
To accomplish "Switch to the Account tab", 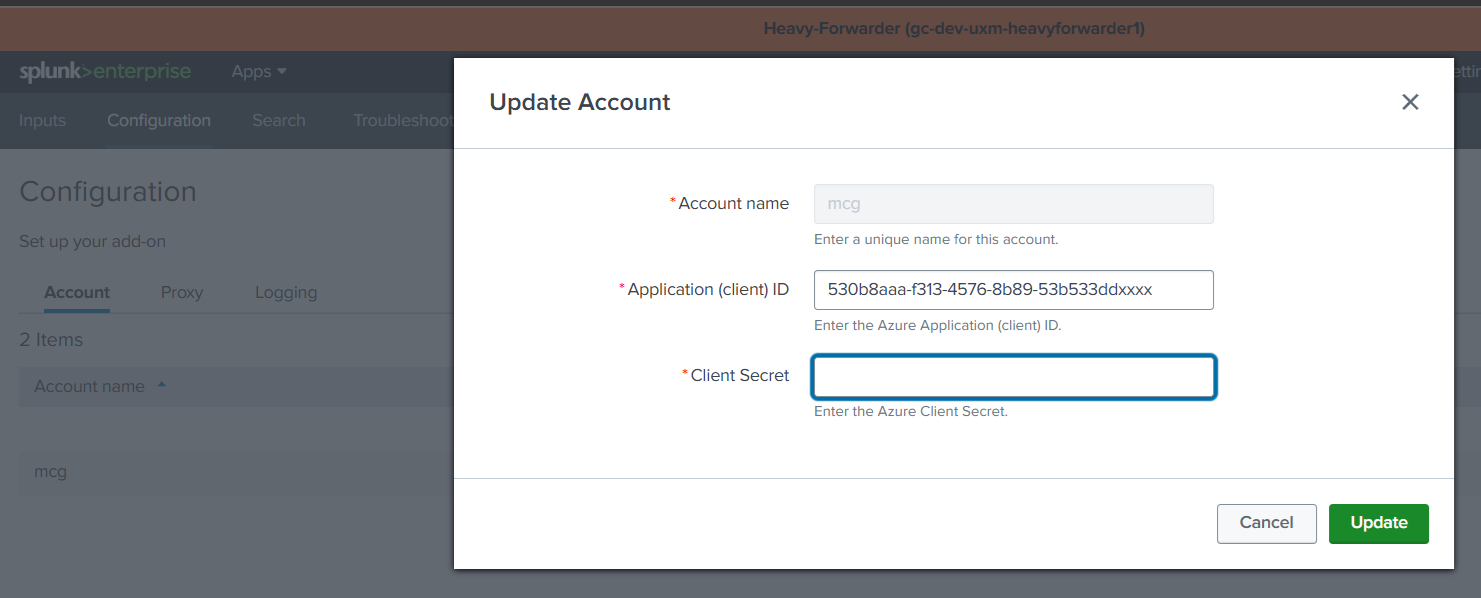I will click(x=77, y=293).
